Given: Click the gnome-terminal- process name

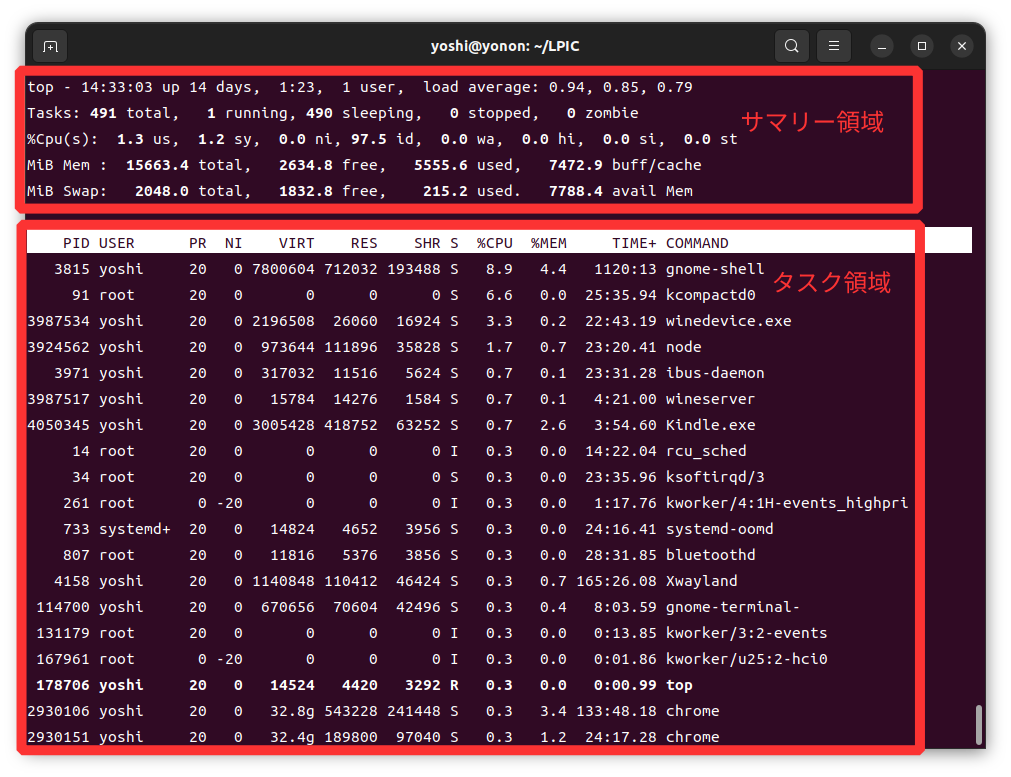Looking at the screenshot, I should pos(732,607).
